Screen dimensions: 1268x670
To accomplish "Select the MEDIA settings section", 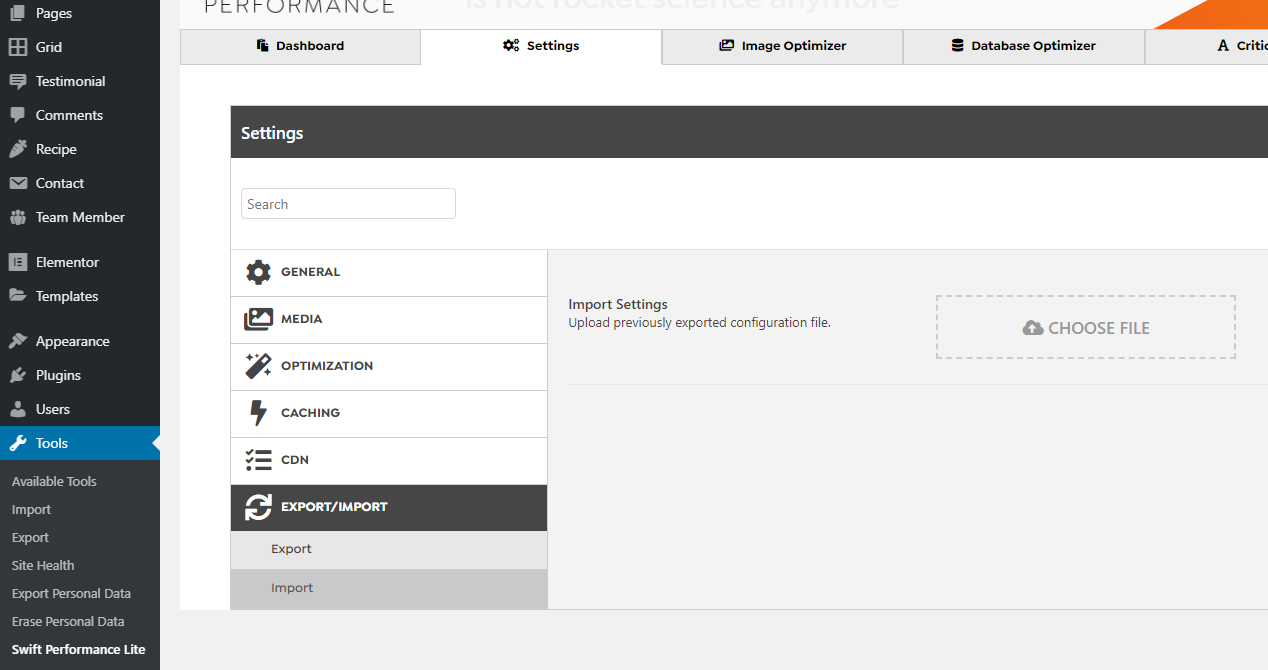I will click(389, 320).
